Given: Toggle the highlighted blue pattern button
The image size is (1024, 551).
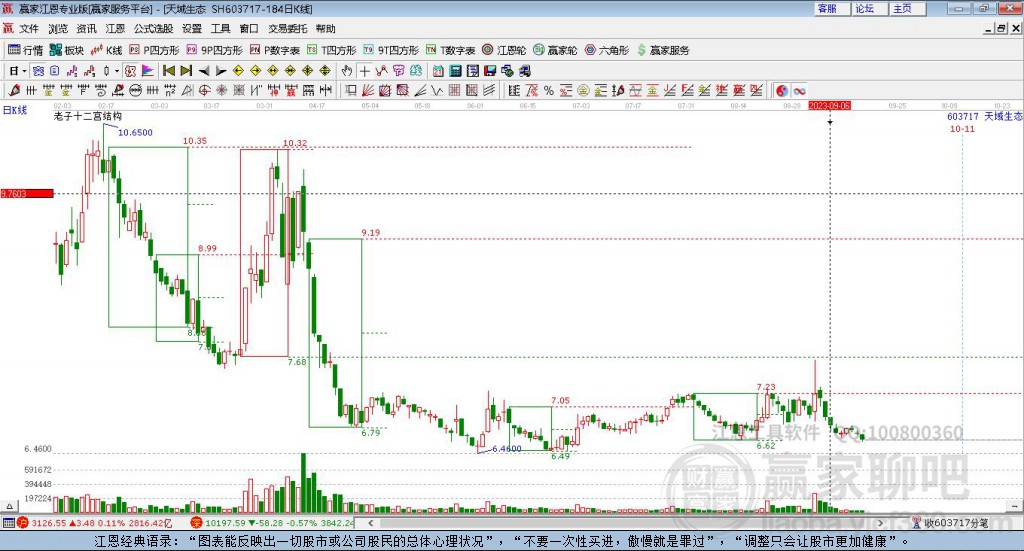Looking at the screenshot, I should pyautogui.click(x=38, y=71).
